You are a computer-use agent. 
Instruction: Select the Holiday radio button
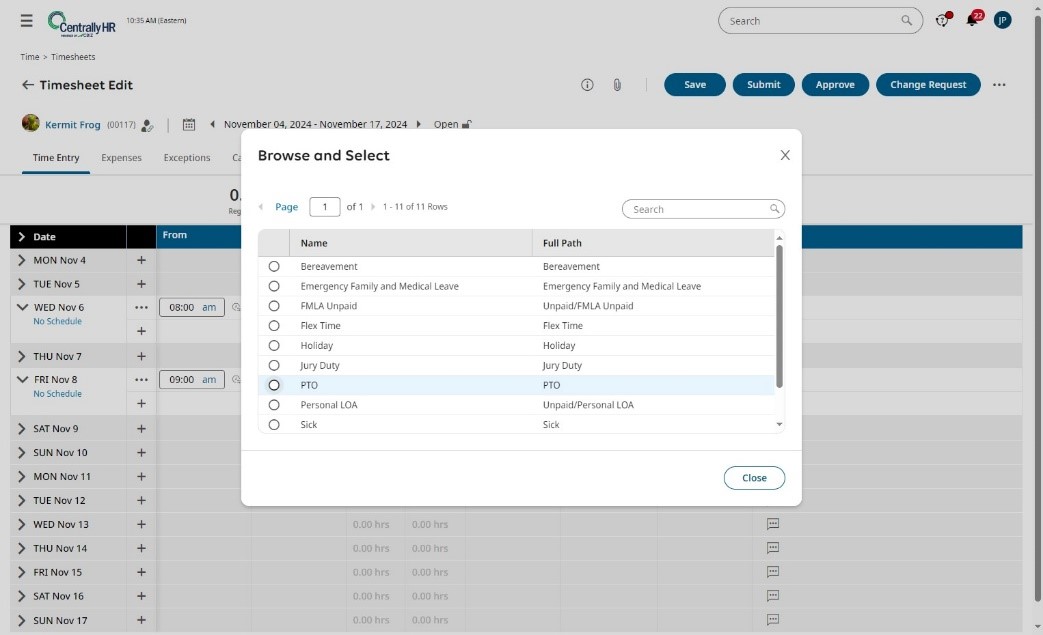point(274,346)
